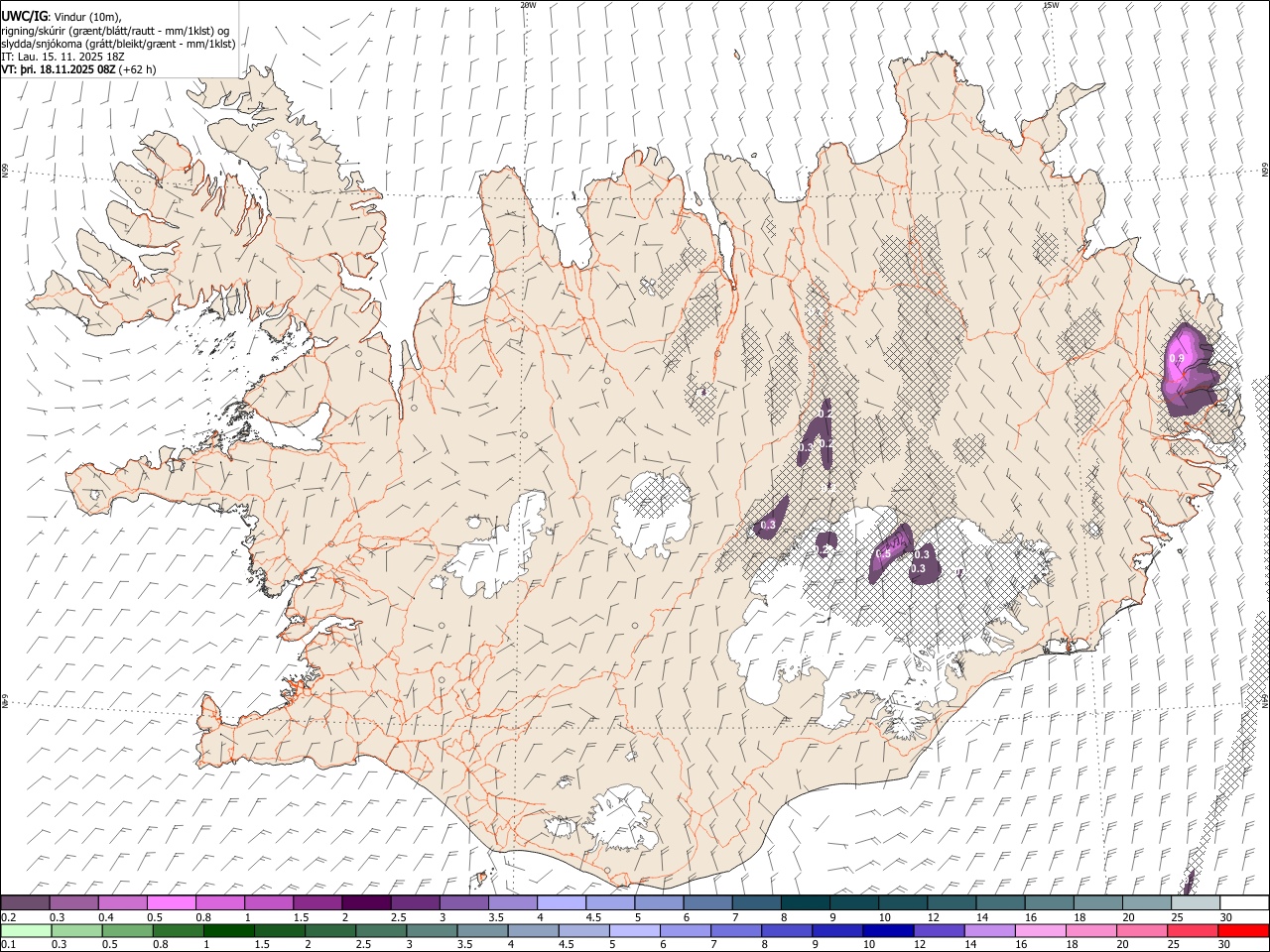Select the blue 8 swatch in the lower rain scale
The height and width of the screenshot is (952, 1270).
pyautogui.click(x=786, y=930)
